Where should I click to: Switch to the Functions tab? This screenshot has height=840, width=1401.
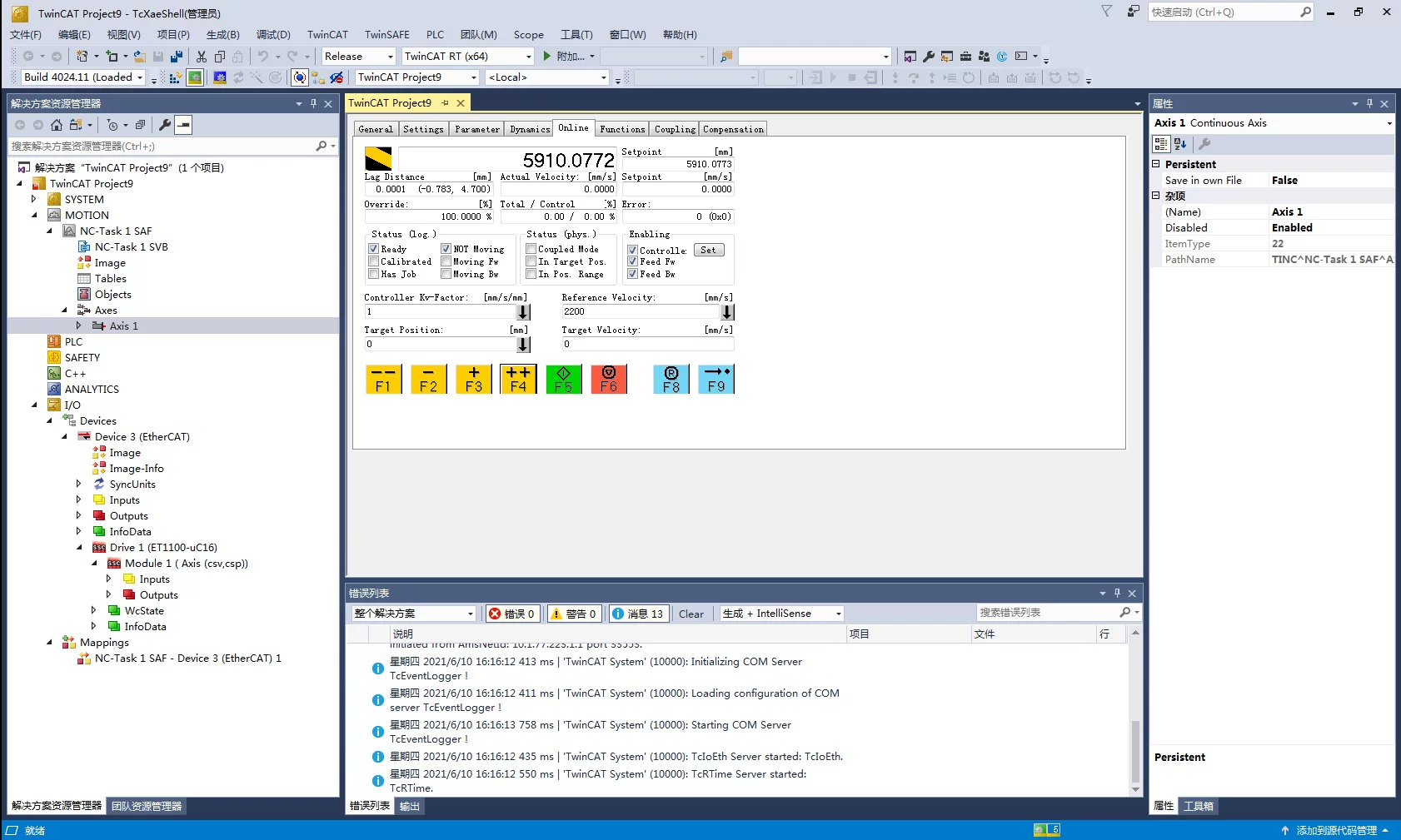622,129
